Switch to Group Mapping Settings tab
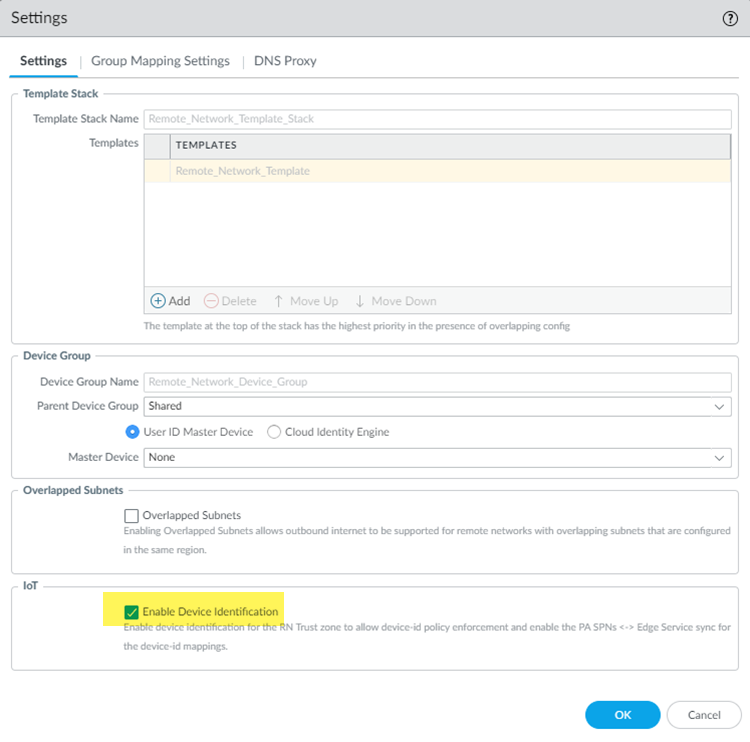 coord(160,61)
